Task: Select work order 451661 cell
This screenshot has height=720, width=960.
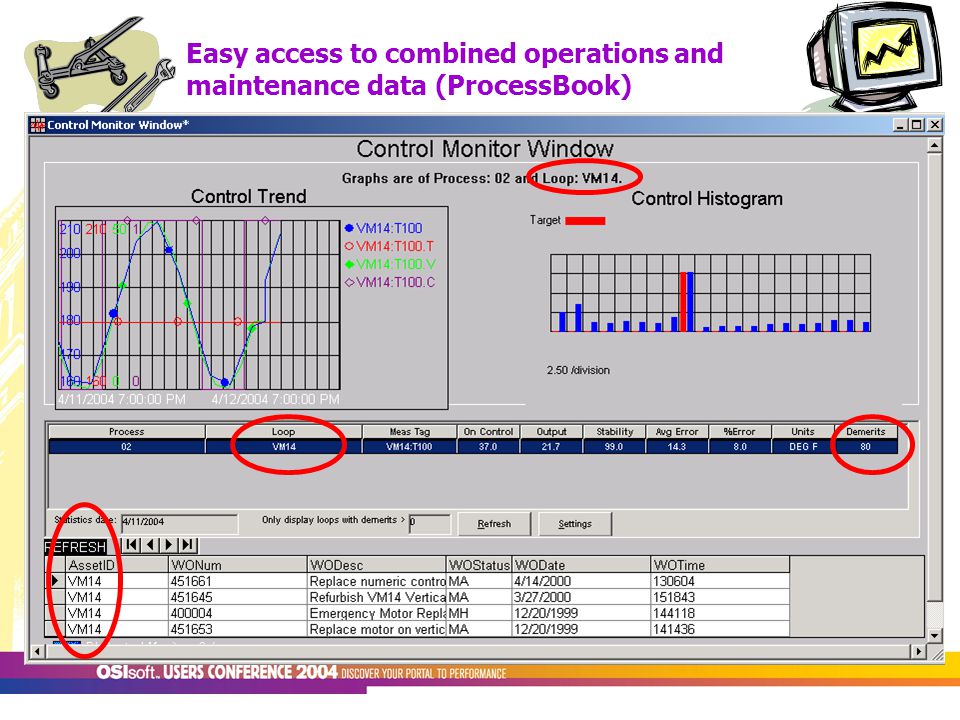Action: point(238,581)
